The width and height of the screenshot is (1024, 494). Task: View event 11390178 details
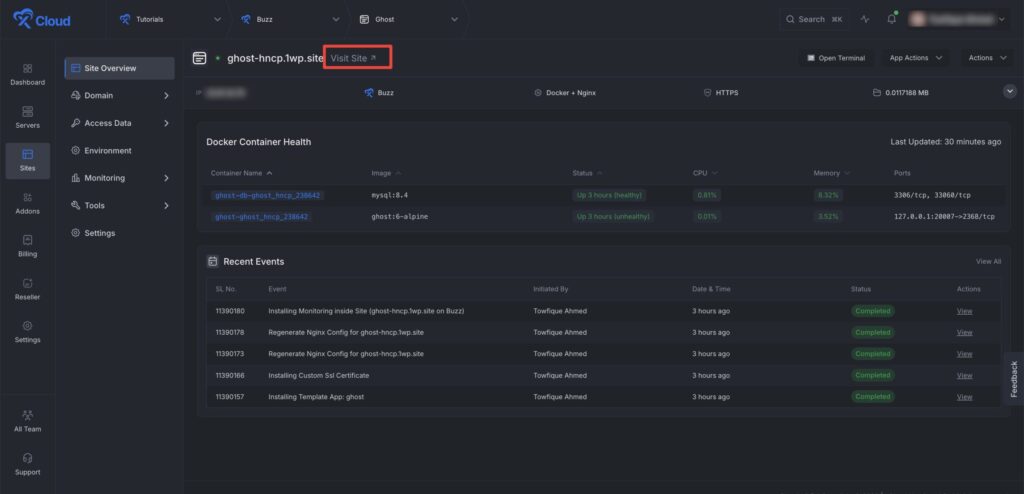964,333
